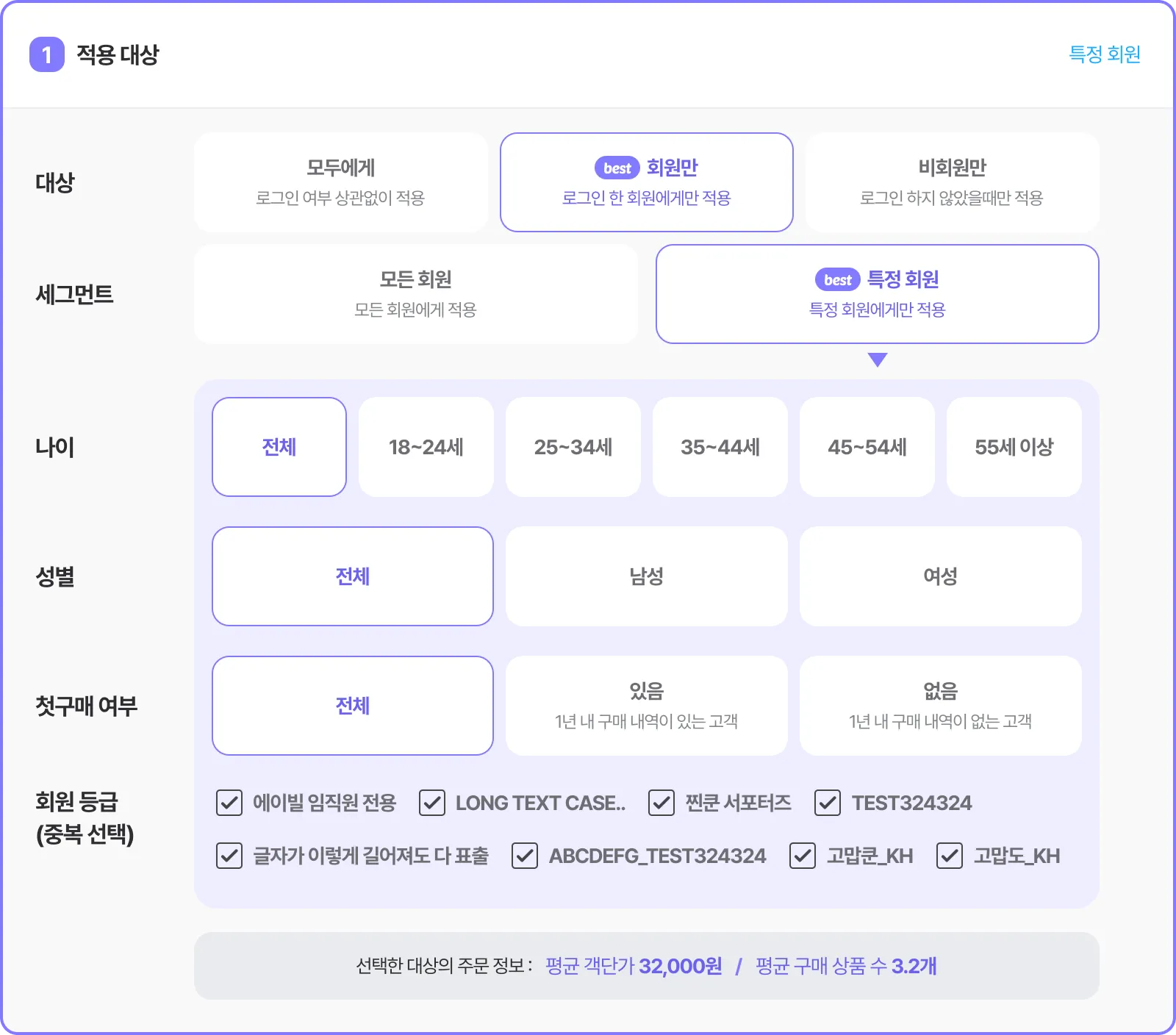This screenshot has width=1176, height=1035.
Task: Uncheck the ABCDEFG_TEST324324 checkbox
Action: (525, 856)
